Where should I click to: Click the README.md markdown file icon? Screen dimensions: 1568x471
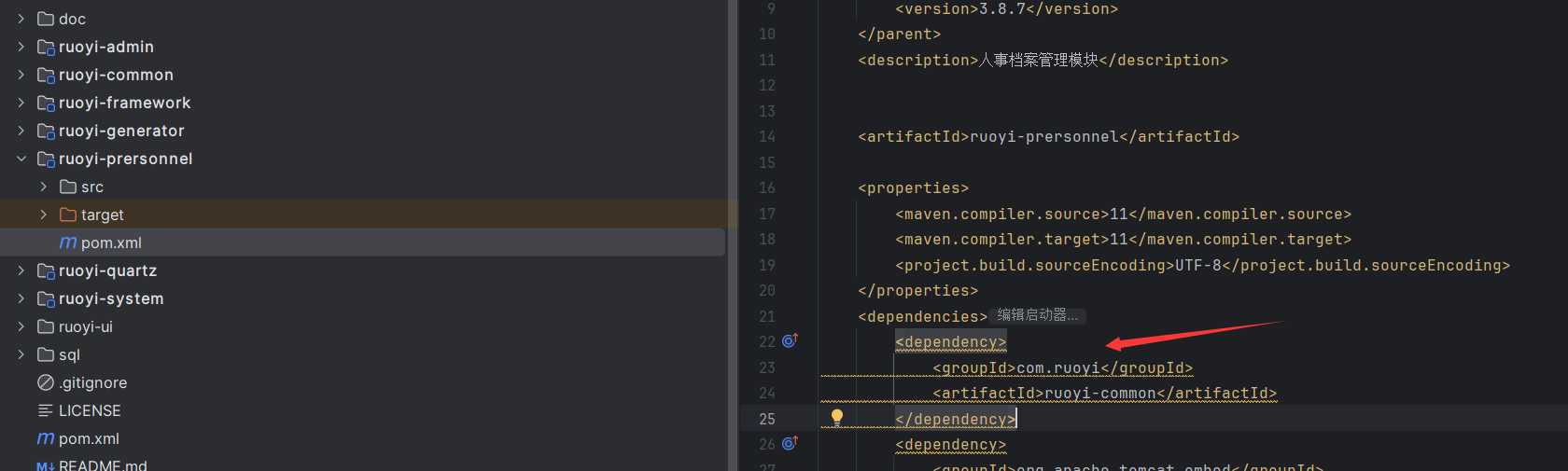click(x=46, y=465)
